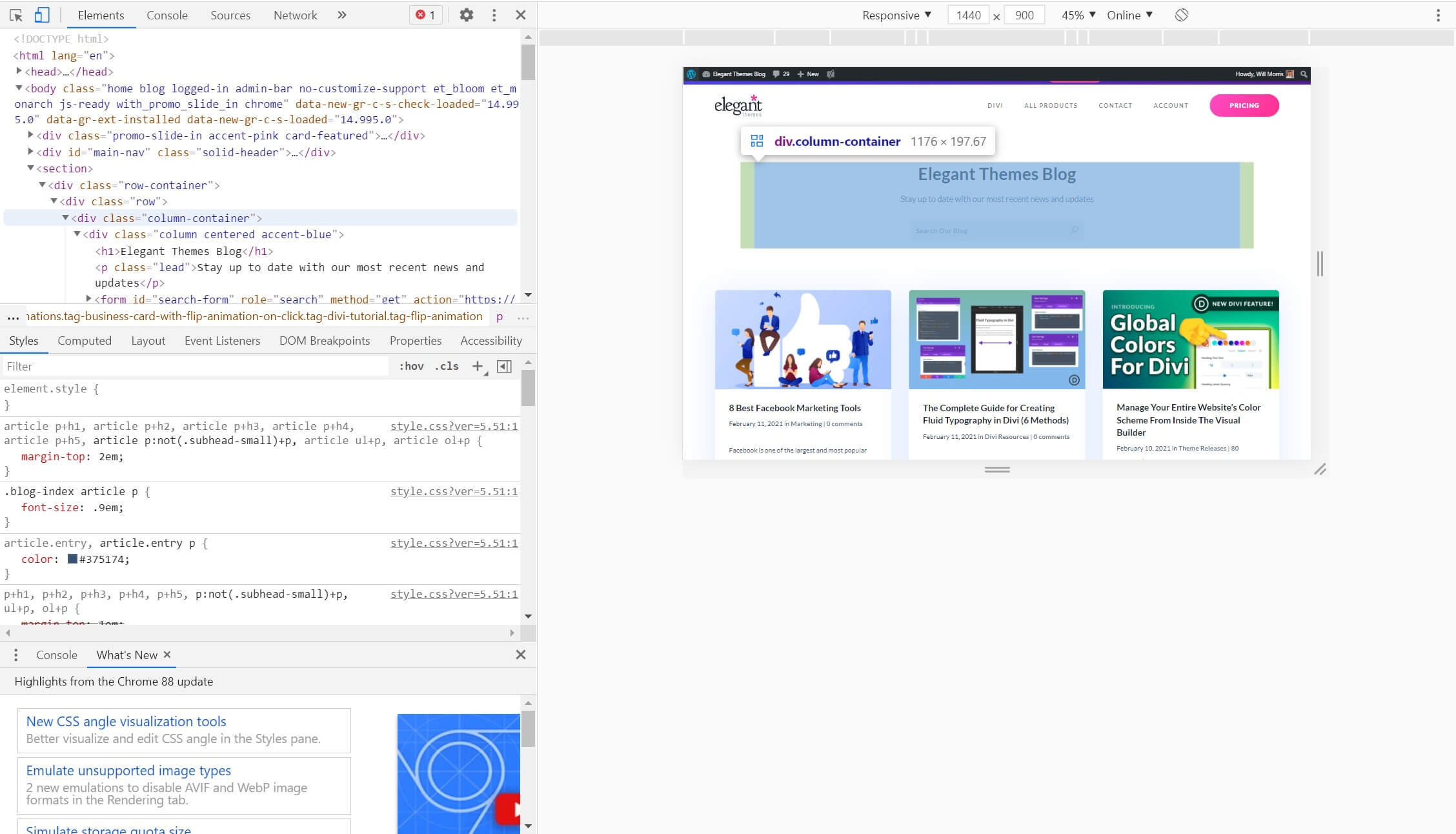Click the error count badge
Viewport: 1456px width, 834px height.
click(x=425, y=14)
